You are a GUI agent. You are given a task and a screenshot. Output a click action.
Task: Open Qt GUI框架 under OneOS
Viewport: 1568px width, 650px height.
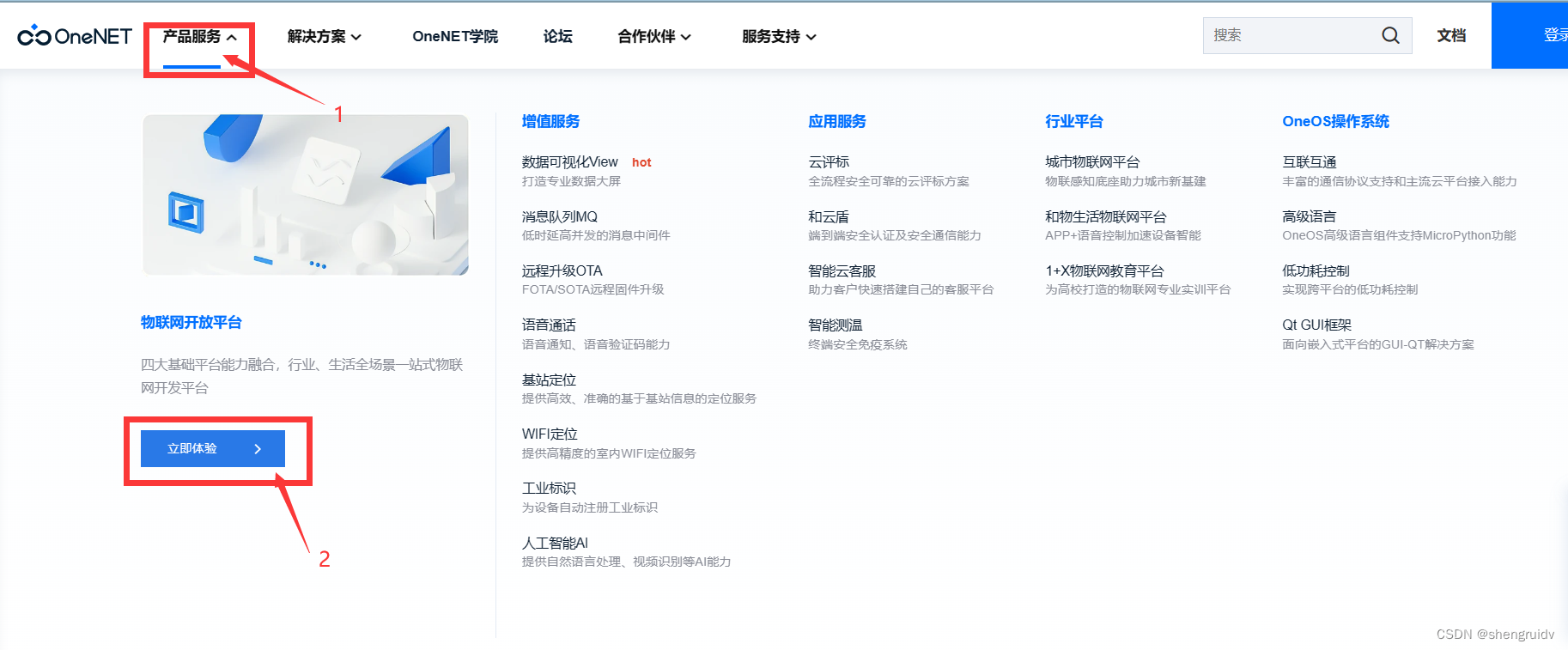coord(1317,325)
